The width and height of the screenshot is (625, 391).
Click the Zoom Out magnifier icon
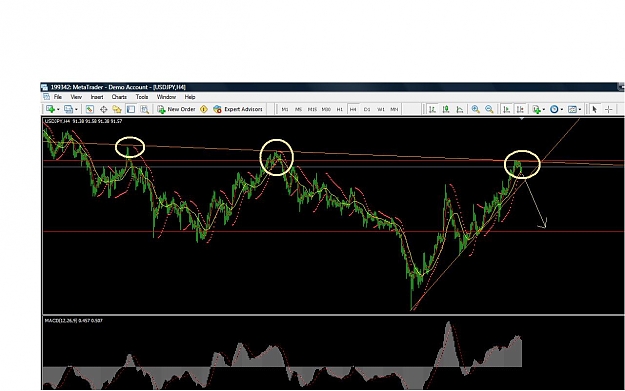click(489, 109)
